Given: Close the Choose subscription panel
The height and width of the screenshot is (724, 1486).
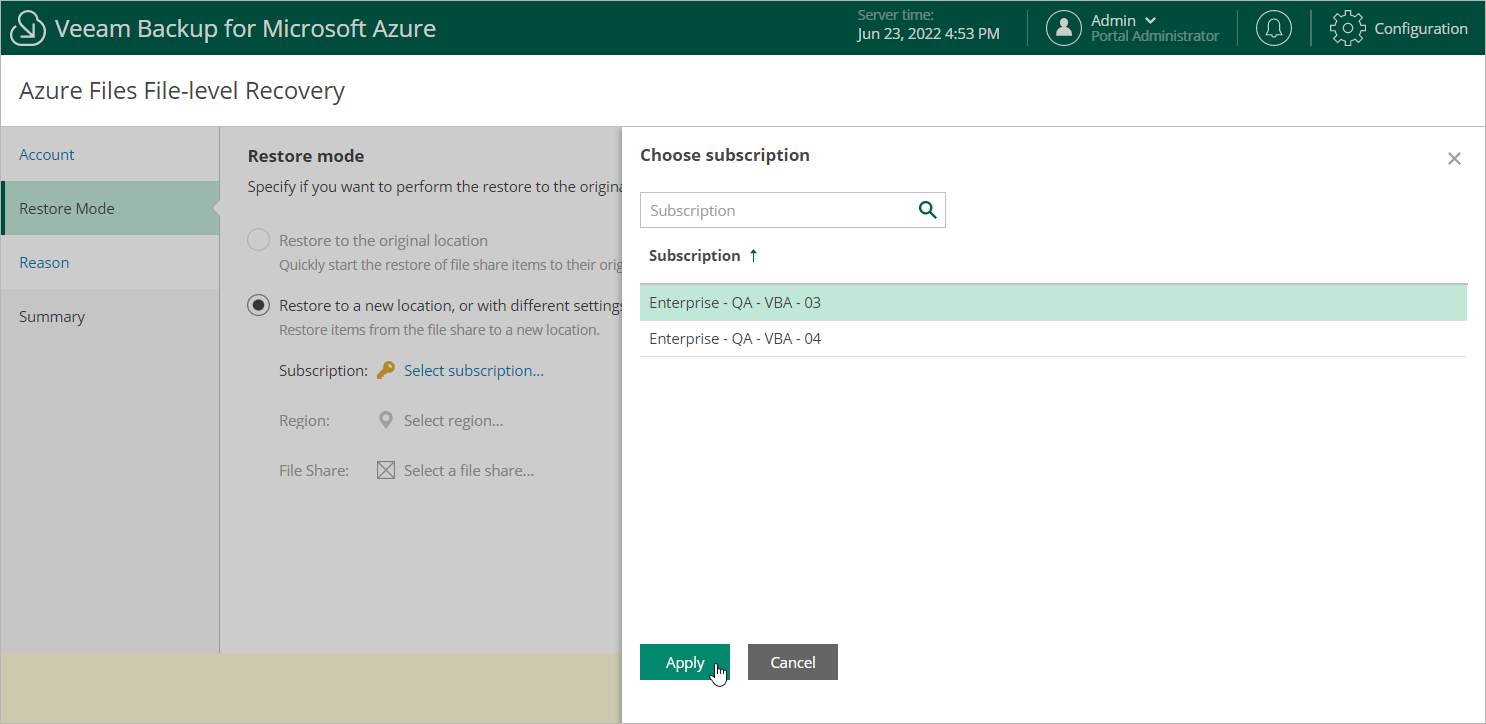Looking at the screenshot, I should coord(1454,158).
